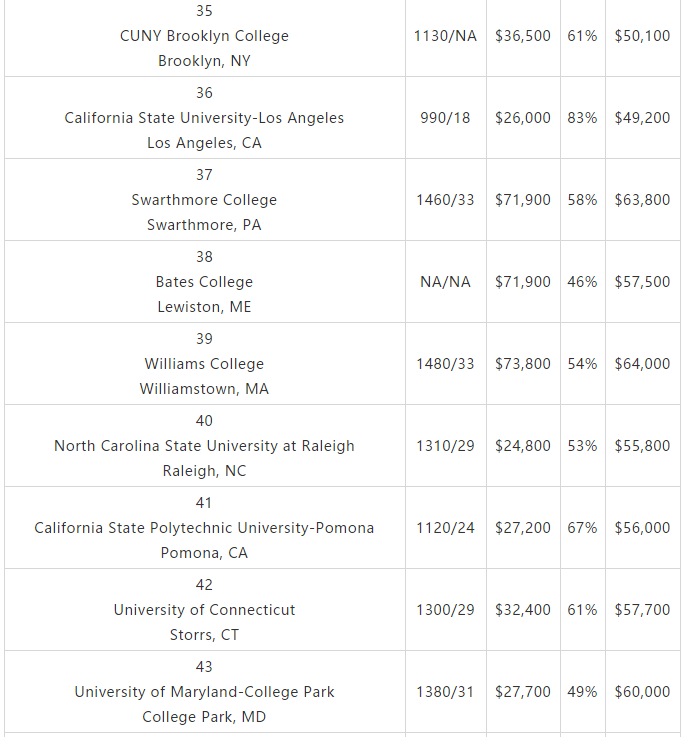The width and height of the screenshot is (686, 737).
Task: Click the 49% percentage cell
Action: click(582, 692)
